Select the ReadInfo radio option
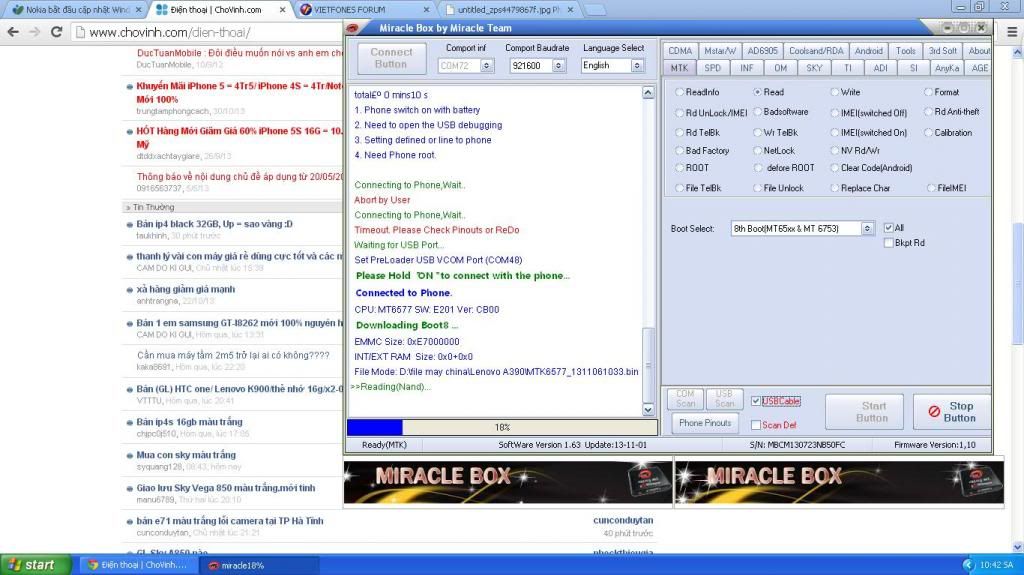The width and height of the screenshot is (1024, 575). [680, 92]
